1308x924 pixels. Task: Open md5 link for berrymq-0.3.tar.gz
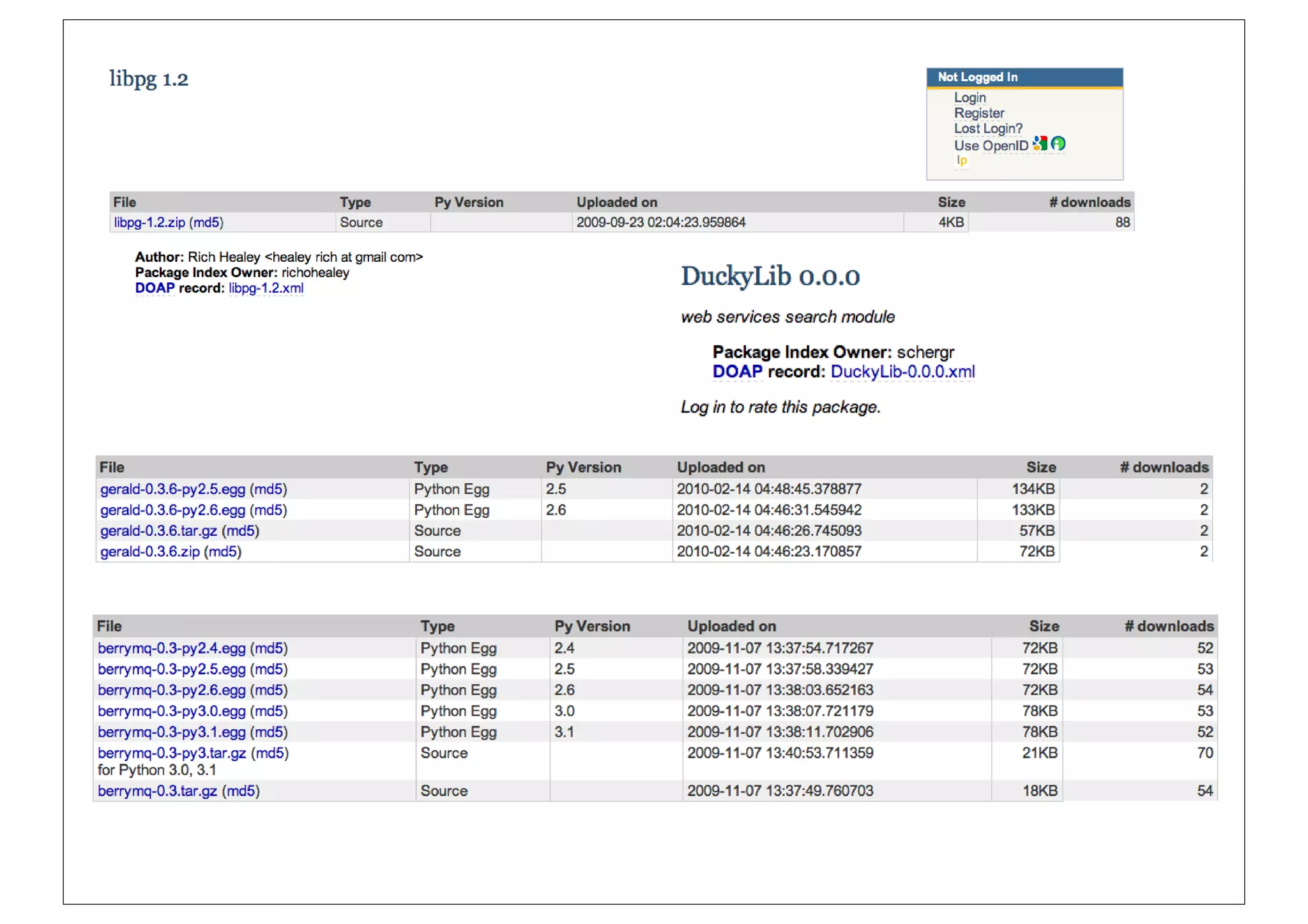(x=241, y=791)
